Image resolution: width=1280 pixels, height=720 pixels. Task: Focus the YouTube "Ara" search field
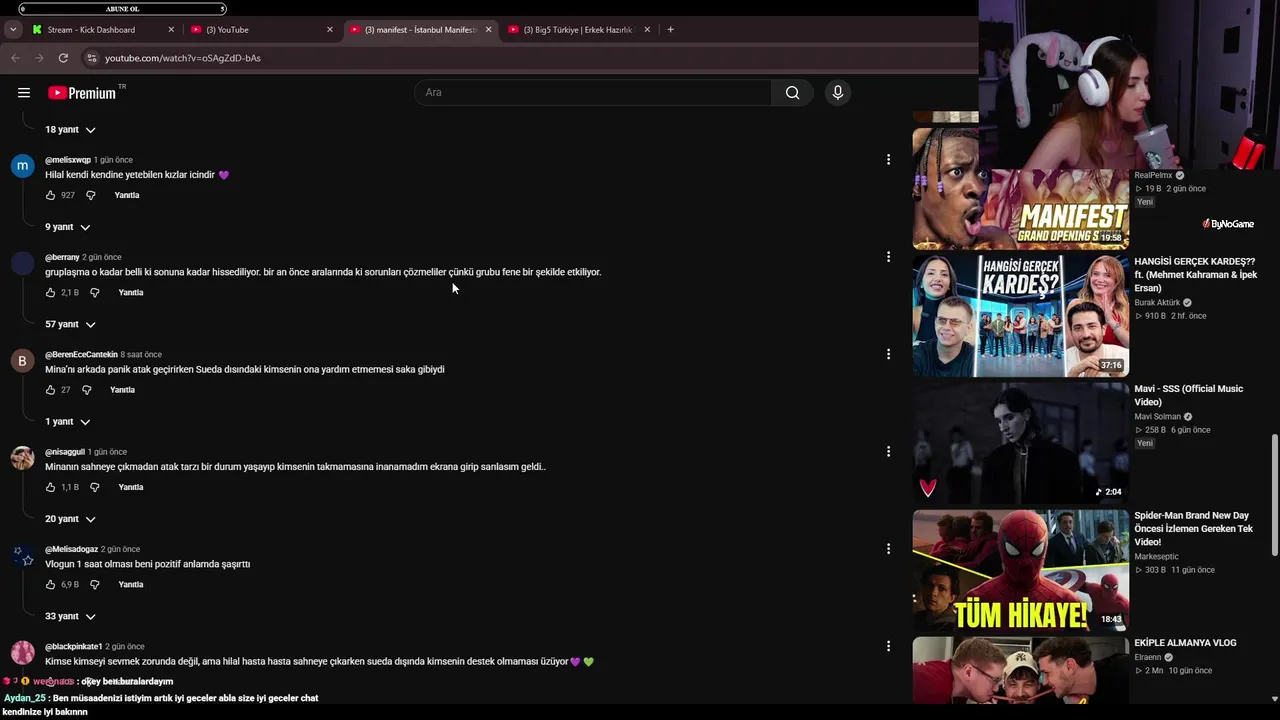click(x=593, y=93)
